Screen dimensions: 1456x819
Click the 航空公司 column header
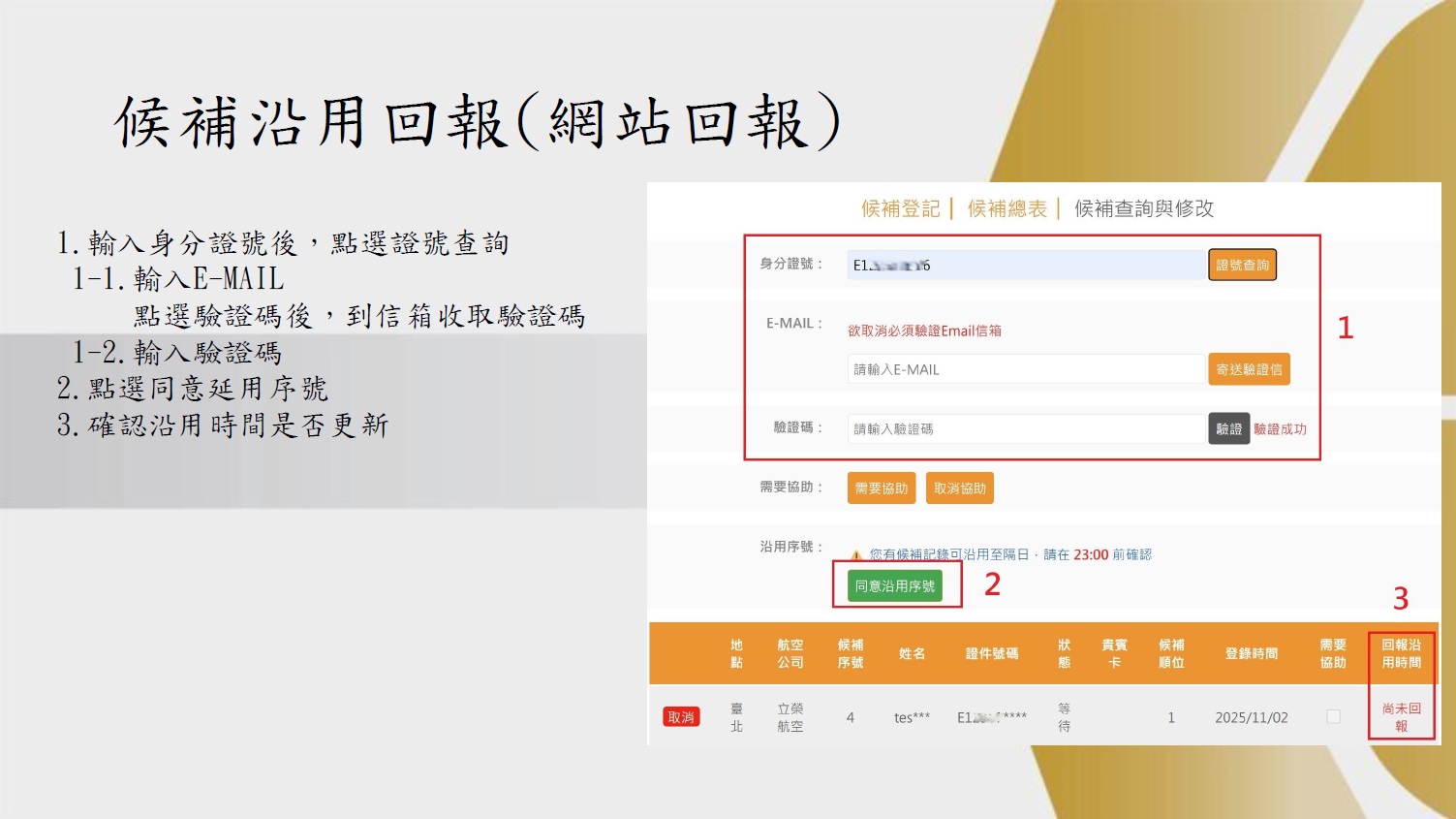coord(790,654)
